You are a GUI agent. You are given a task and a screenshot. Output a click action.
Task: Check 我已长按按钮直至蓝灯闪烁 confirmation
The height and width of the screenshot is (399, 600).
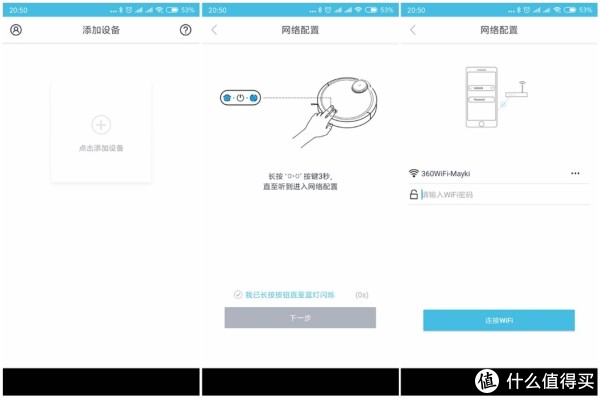(238, 295)
